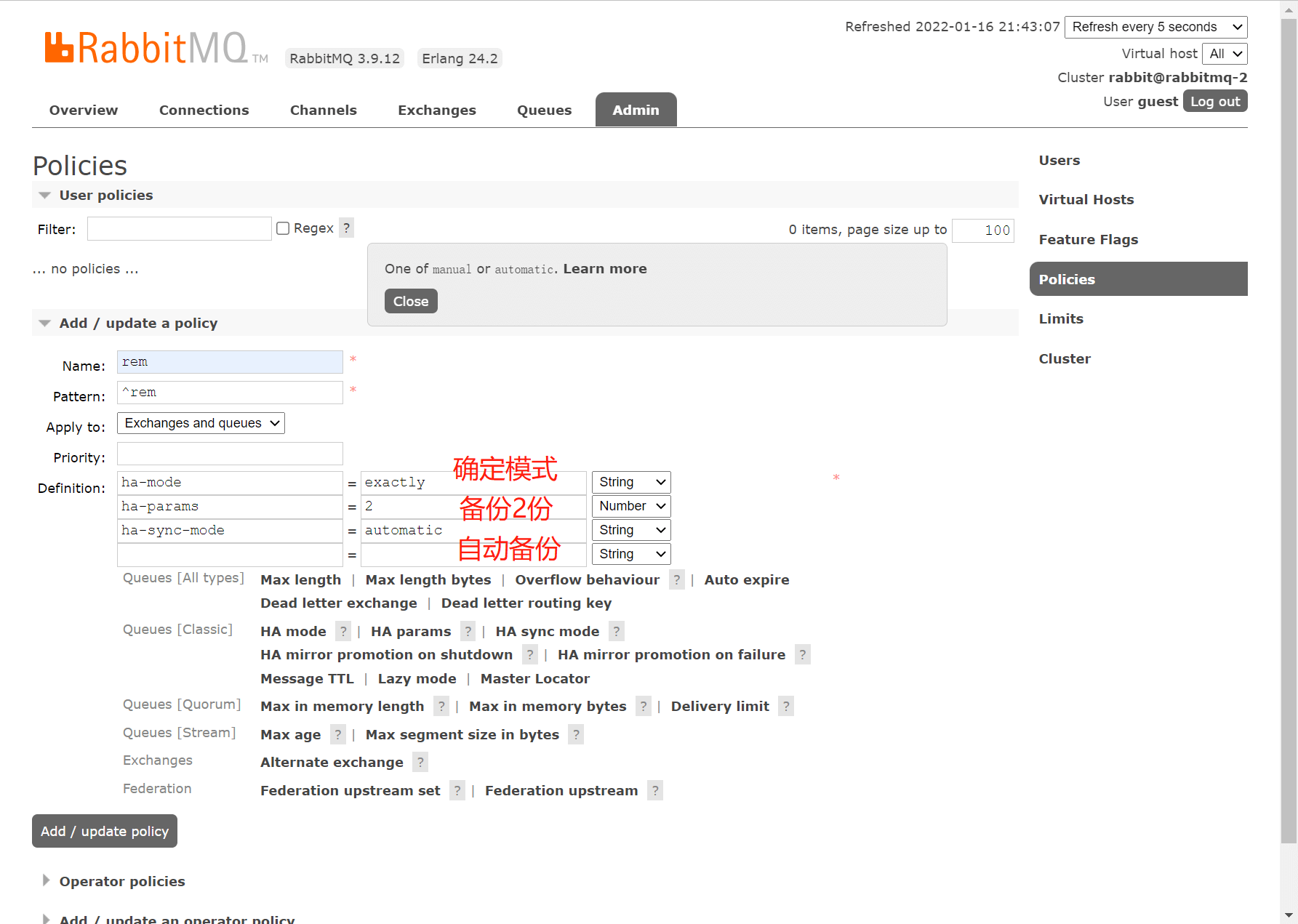Show help for Max in memory length
The height and width of the screenshot is (924, 1298).
[441, 707]
